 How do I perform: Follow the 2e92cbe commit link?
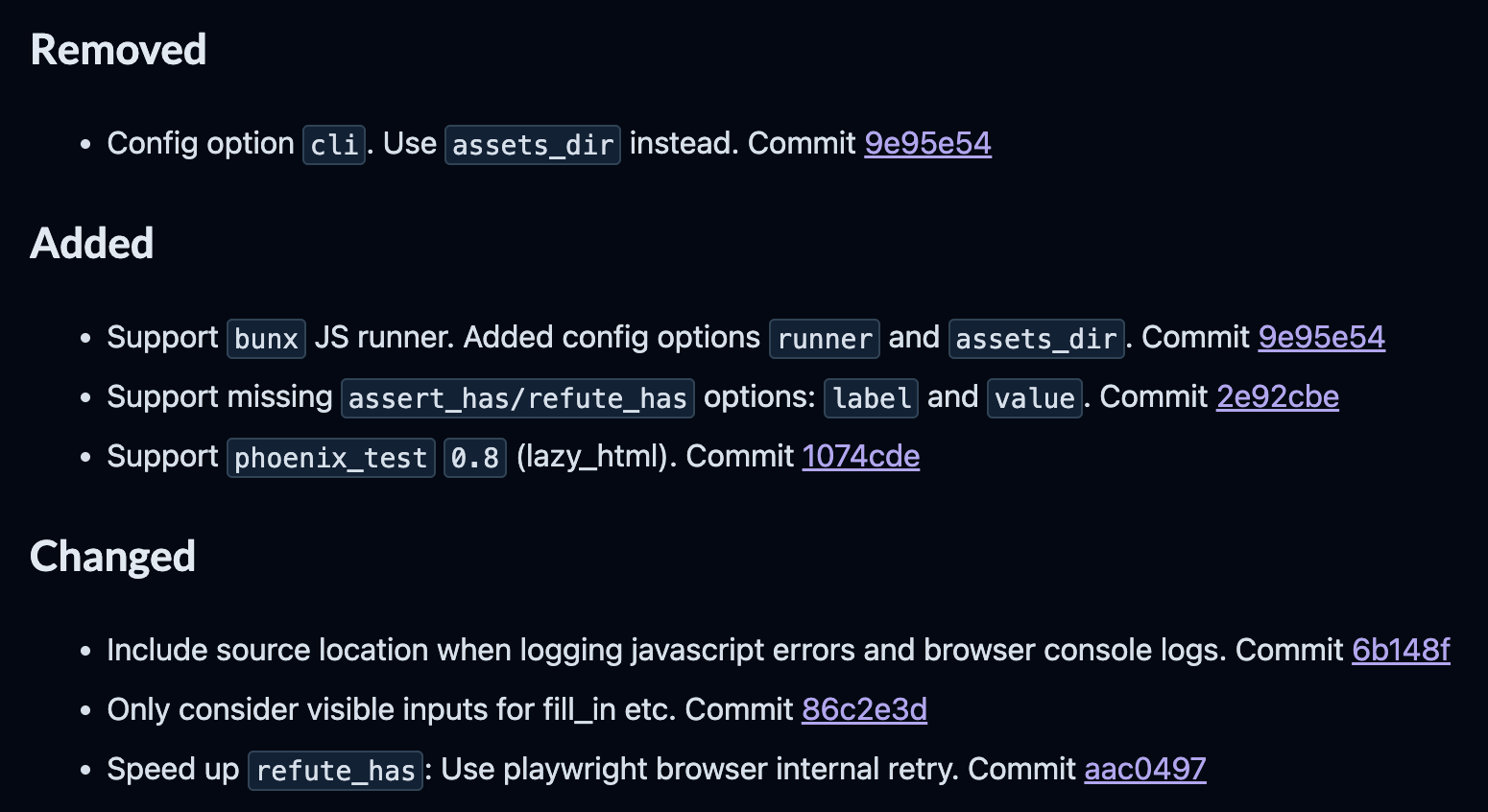click(1277, 396)
